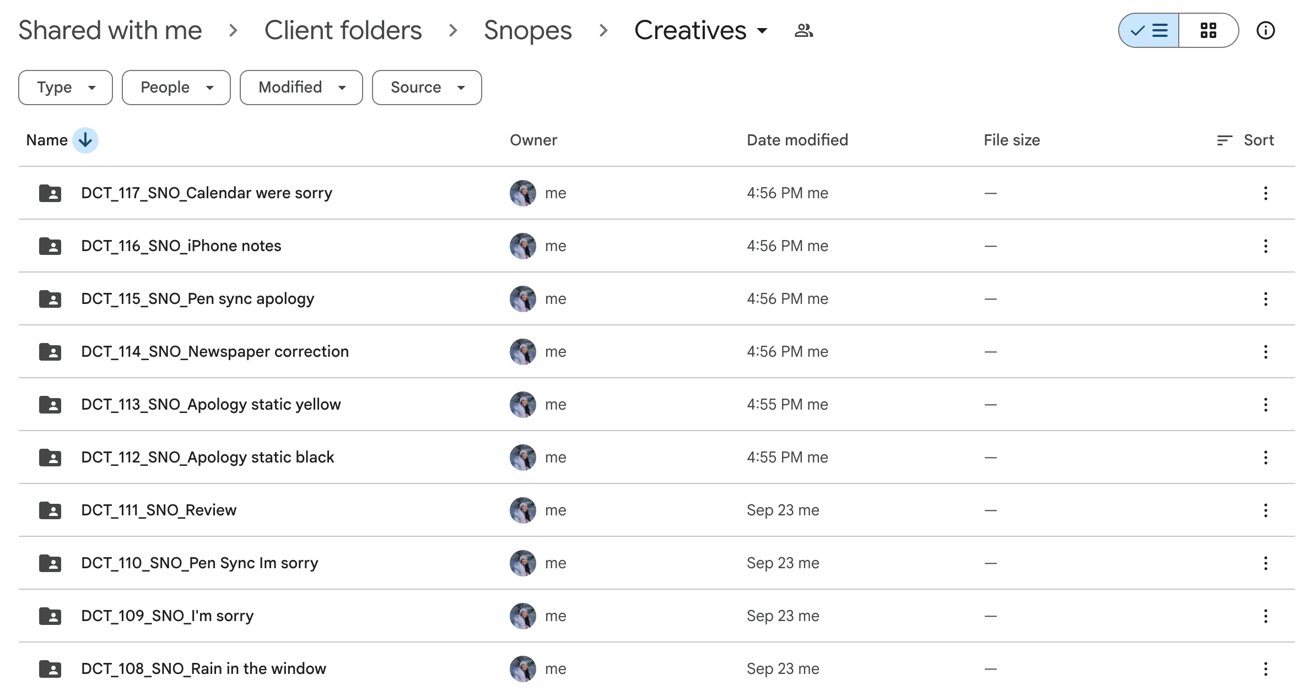1300x691 pixels.
Task: Select folder name DCT_115_SNO_Pen sync apology
Action: (198, 299)
